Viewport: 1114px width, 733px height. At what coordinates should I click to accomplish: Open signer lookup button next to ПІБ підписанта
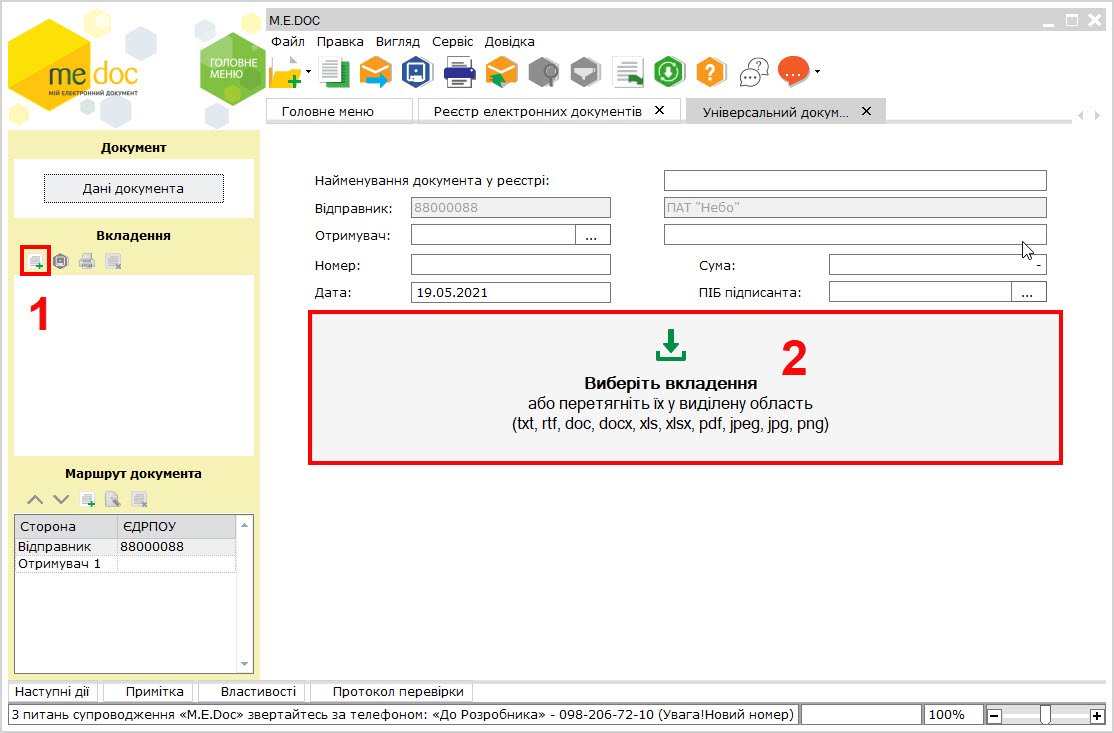click(x=1028, y=292)
